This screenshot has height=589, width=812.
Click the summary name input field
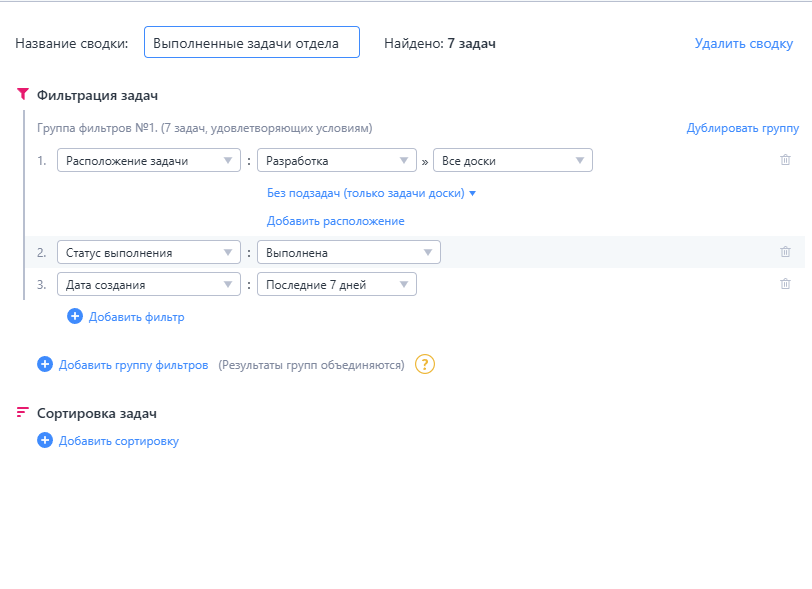point(251,42)
